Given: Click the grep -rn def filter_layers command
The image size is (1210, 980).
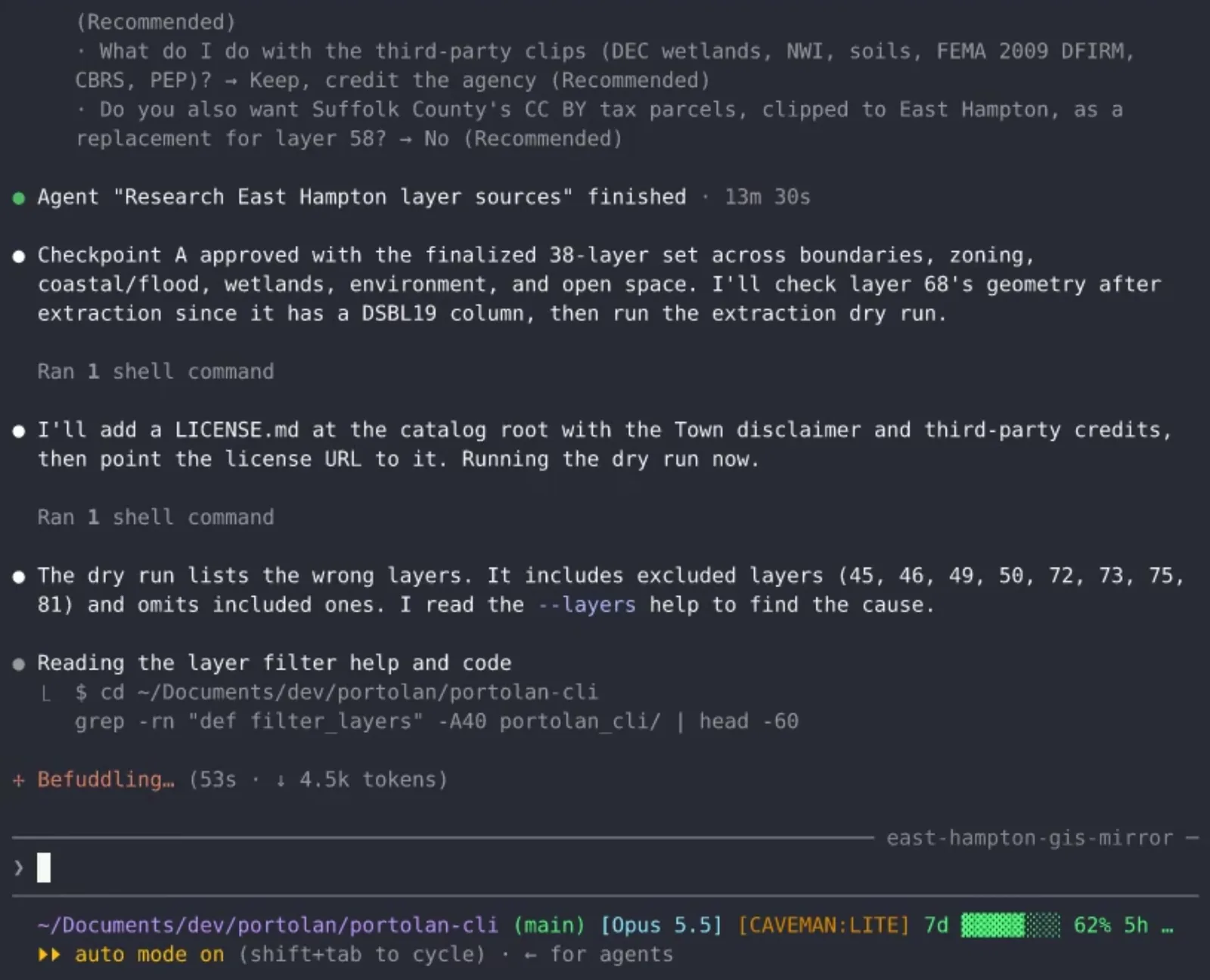Looking at the screenshot, I should (x=436, y=721).
